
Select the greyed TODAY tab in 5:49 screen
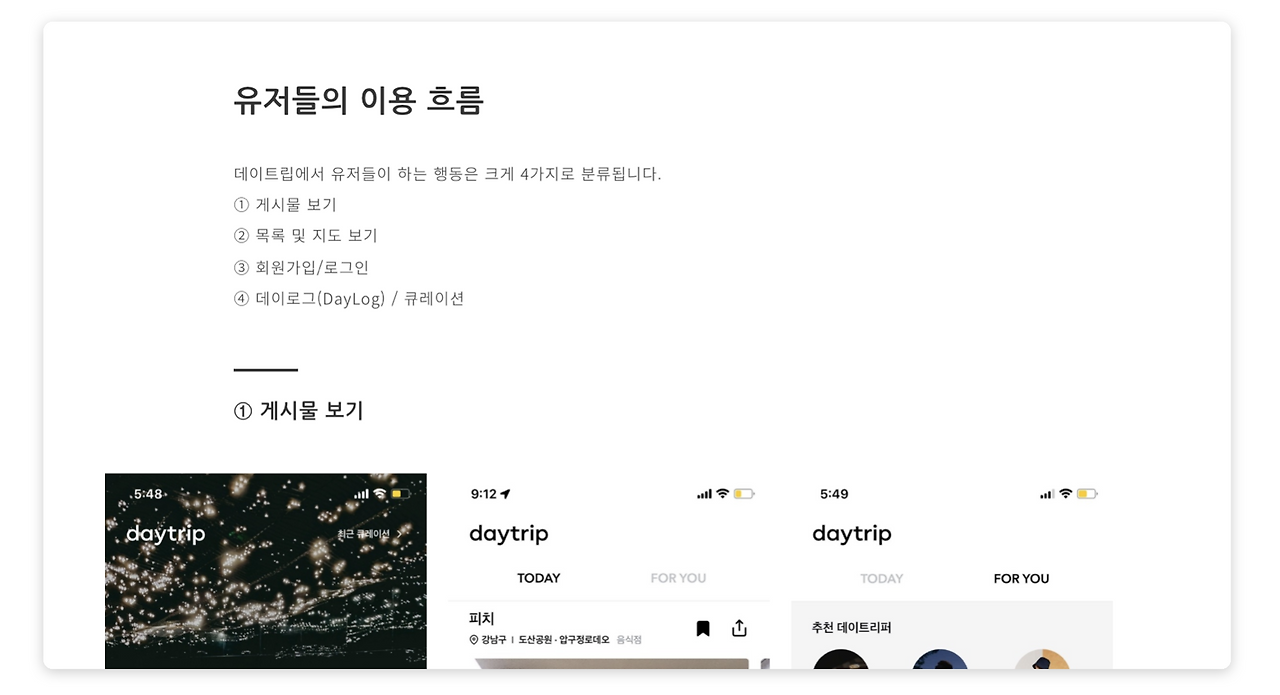pyautogui.click(x=881, y=578)
